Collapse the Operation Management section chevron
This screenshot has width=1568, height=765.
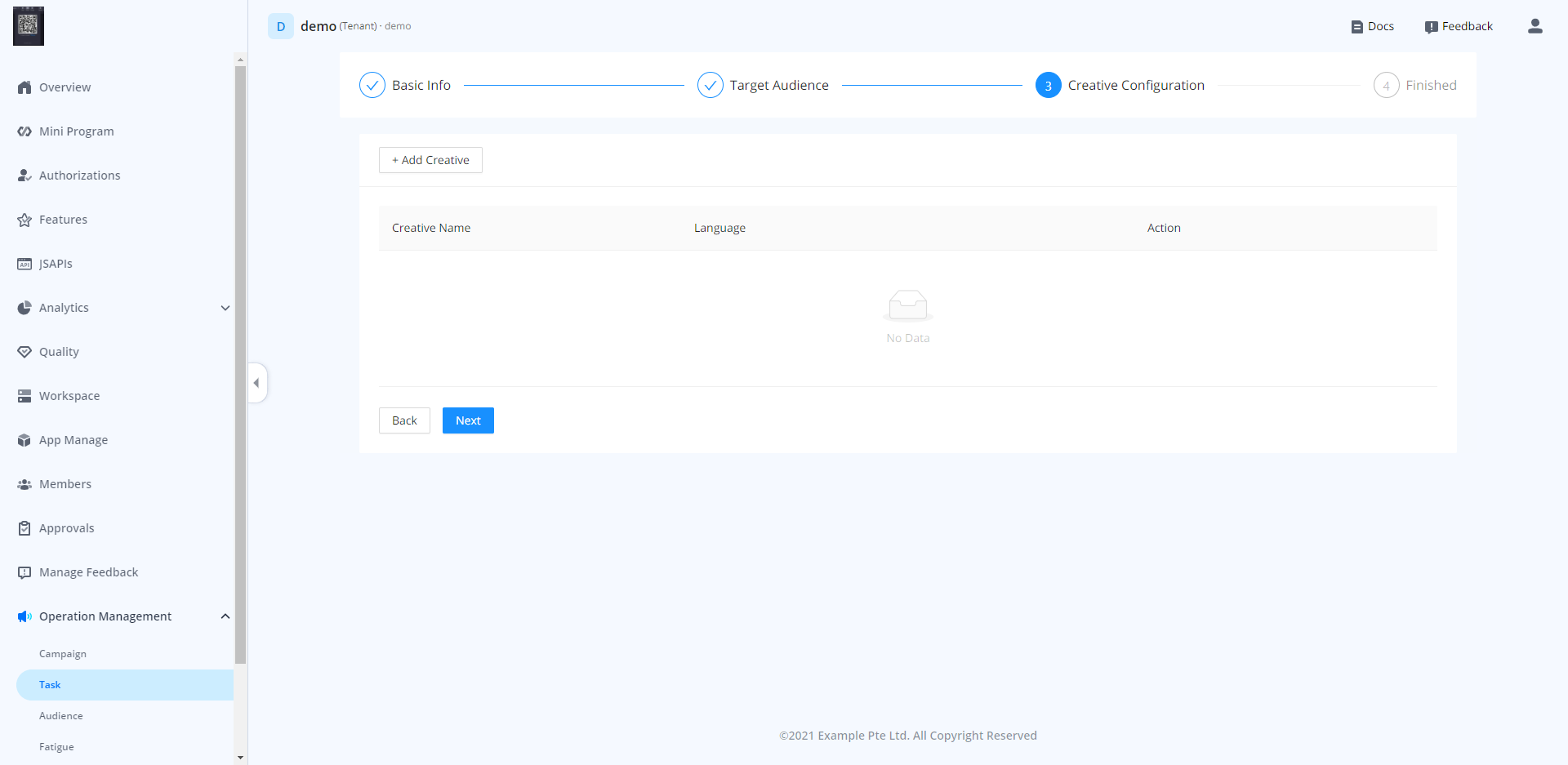[x=225, y=616]
